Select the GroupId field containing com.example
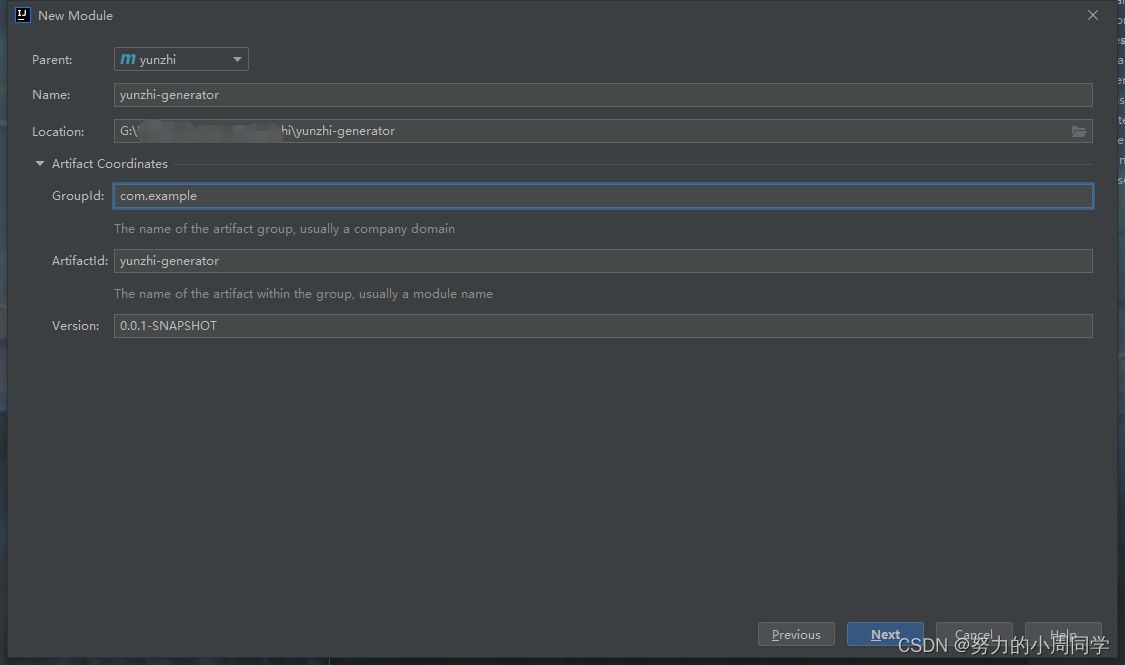 click(x=400, y=196)
